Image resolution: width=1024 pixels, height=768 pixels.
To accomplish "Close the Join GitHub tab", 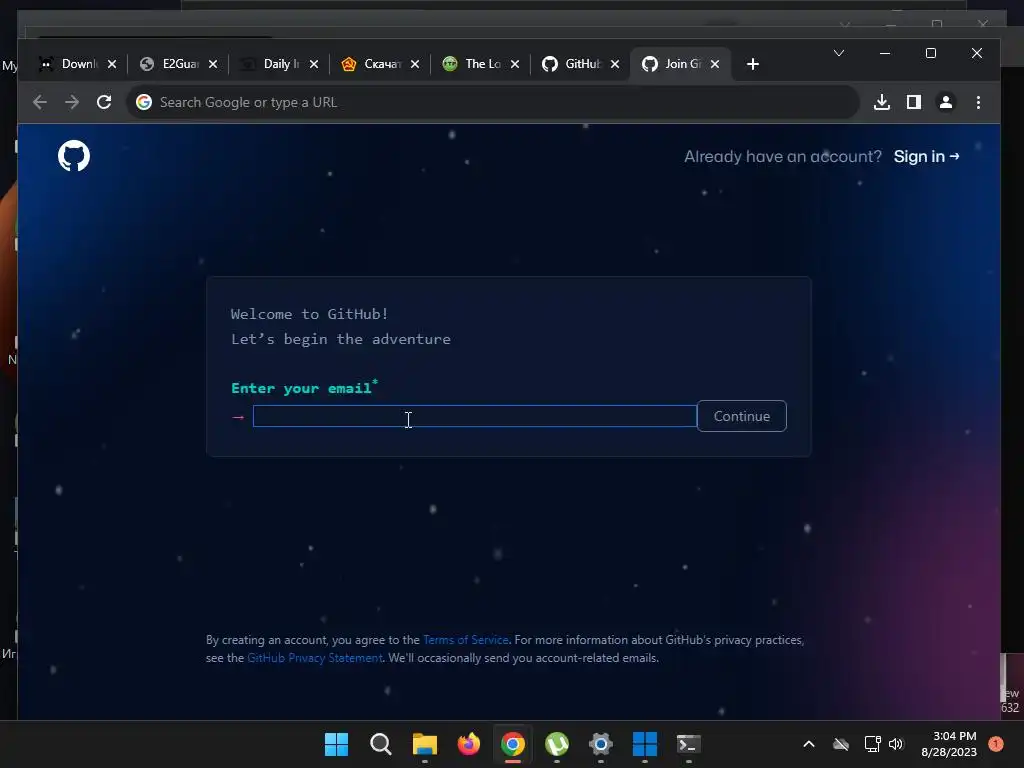I will pyautogui.click(x=715, y=64).
